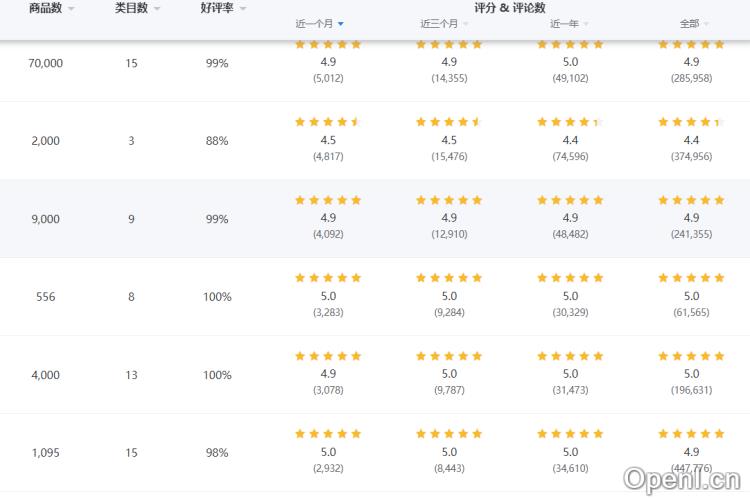Sort by 商品数 column arrow

coord(71,9)
